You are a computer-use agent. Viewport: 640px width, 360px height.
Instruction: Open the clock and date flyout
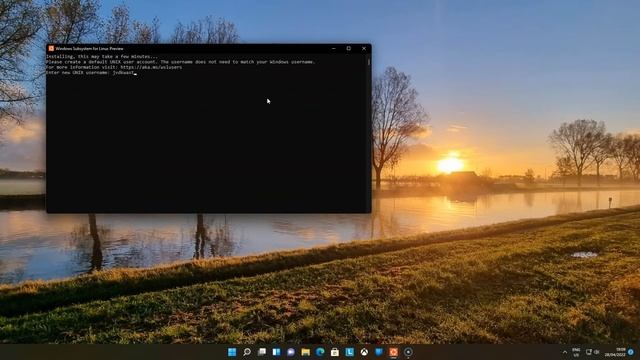click(615, 352)
